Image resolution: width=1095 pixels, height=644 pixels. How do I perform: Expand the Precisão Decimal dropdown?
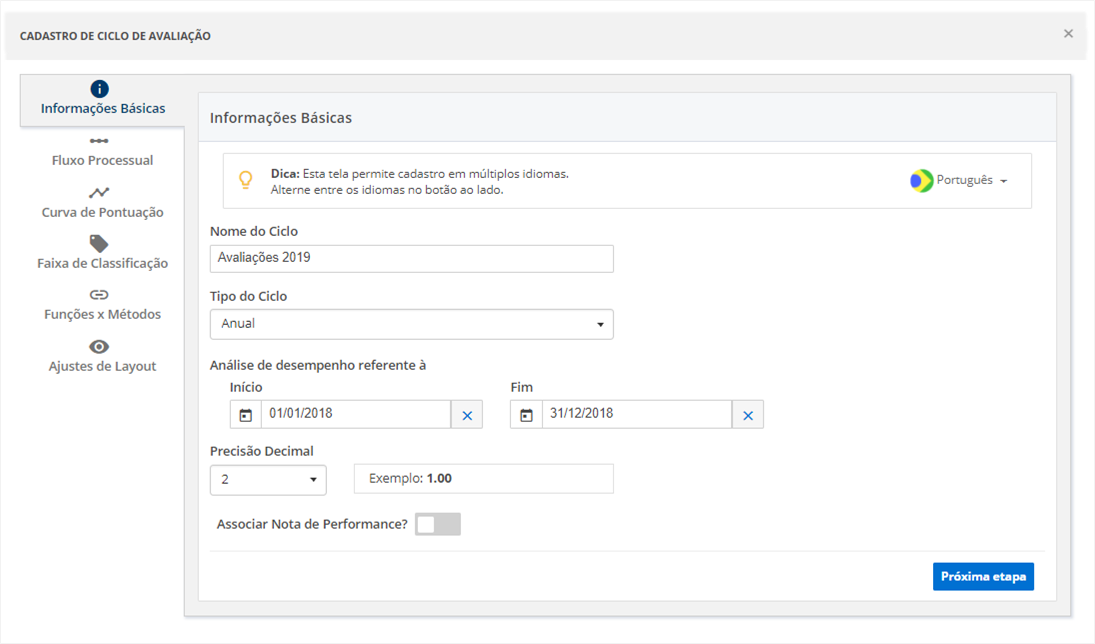[x=268, y=480]
